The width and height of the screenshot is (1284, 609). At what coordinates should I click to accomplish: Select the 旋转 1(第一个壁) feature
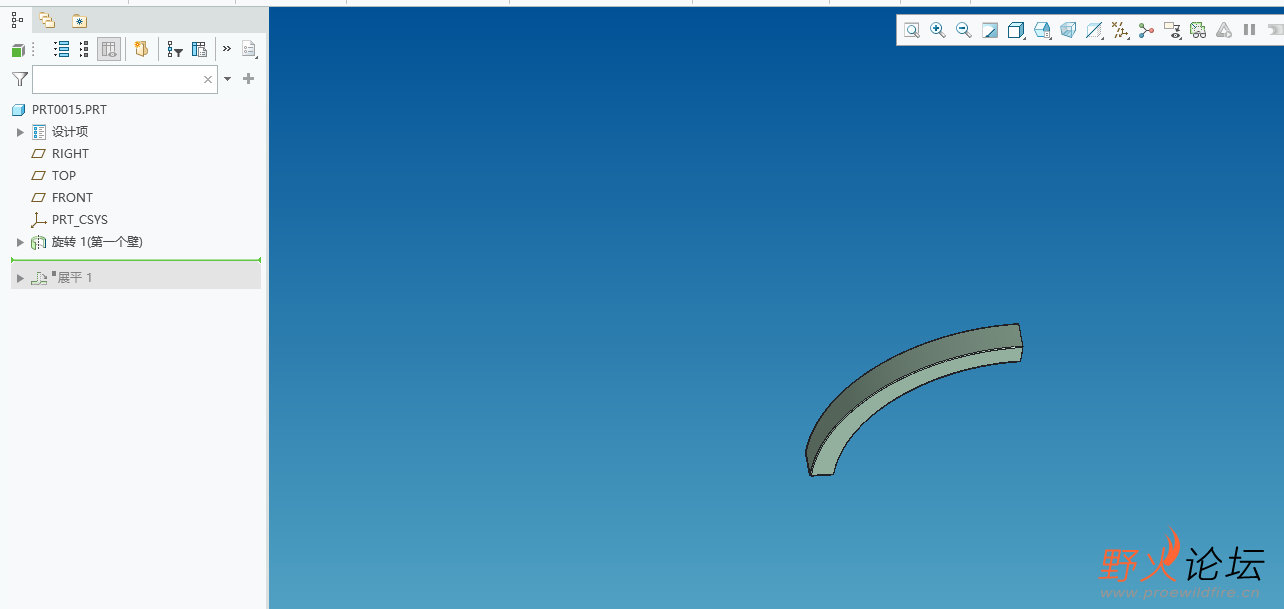[x=97, y=242]
